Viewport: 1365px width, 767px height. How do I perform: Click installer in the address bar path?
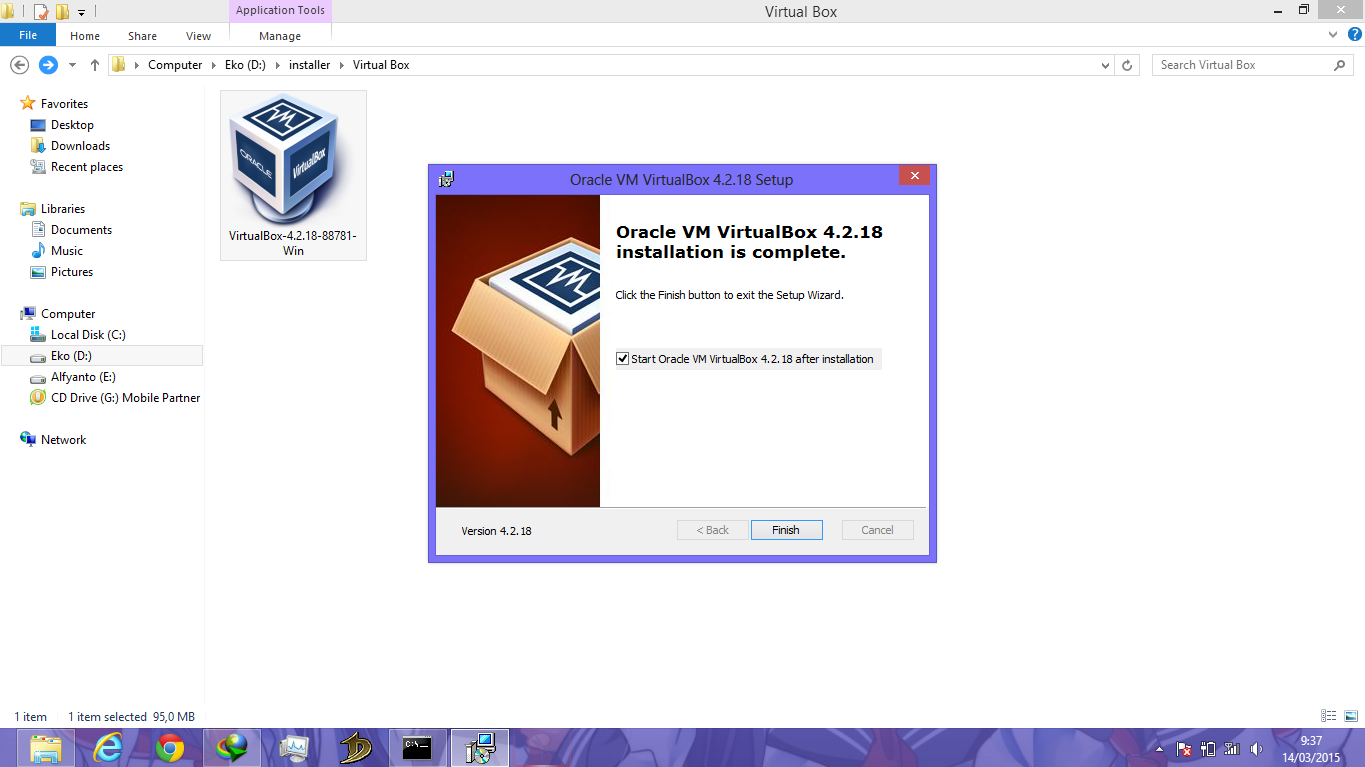coord(309,65)
